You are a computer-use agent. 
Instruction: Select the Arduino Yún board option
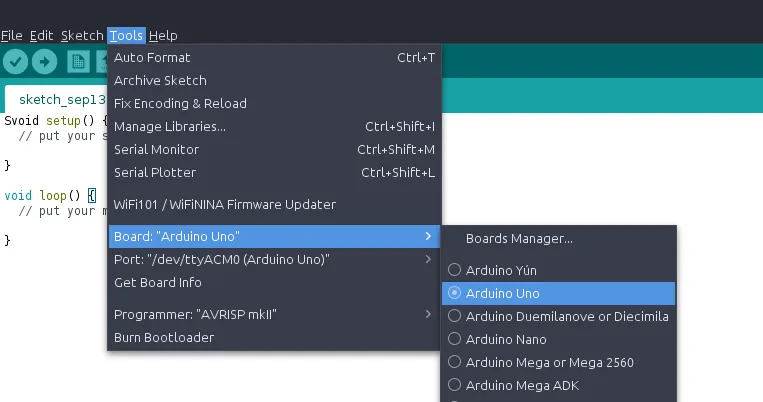pos(507,270)
